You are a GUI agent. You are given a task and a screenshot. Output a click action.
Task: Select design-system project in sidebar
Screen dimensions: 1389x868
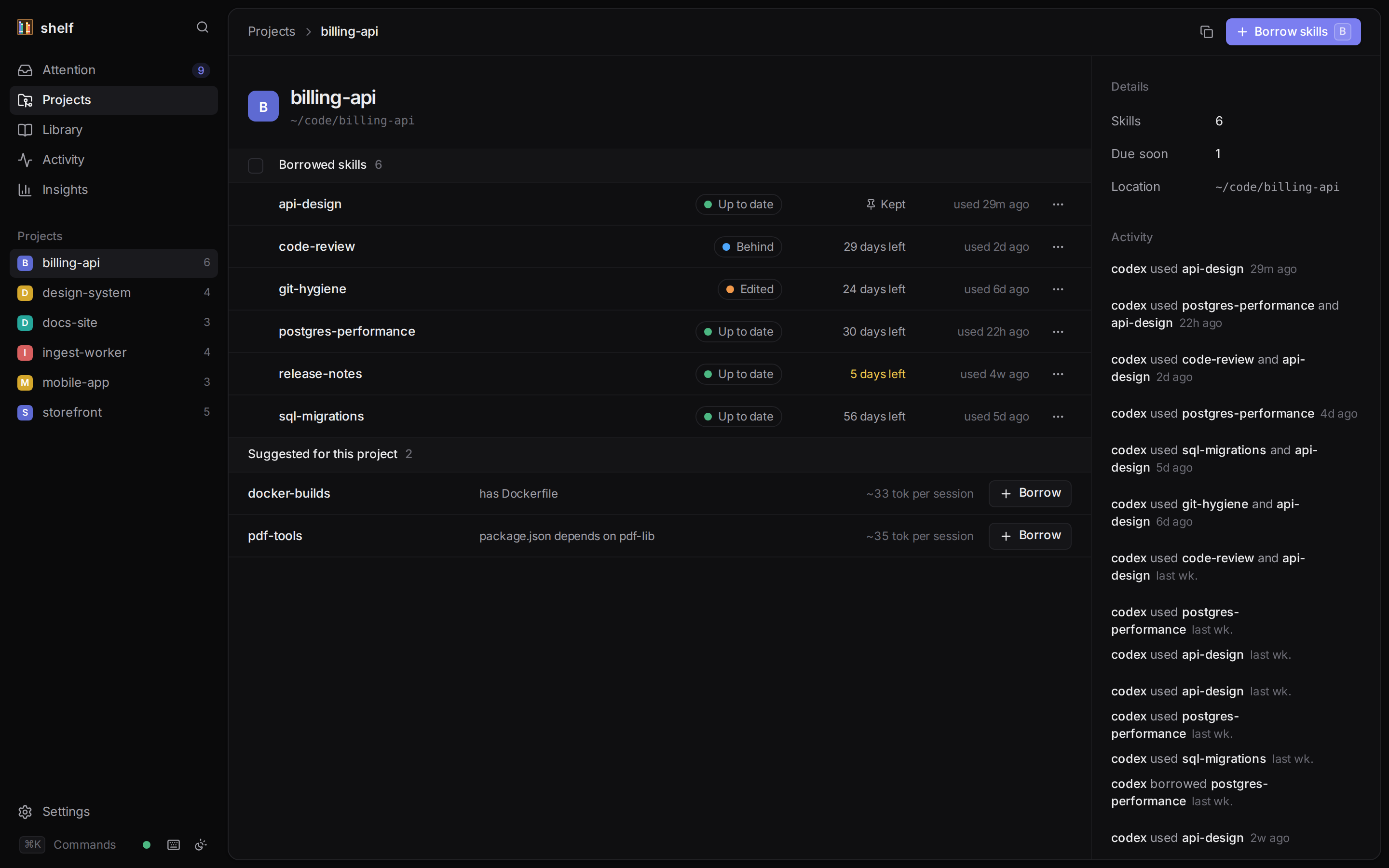114,293
